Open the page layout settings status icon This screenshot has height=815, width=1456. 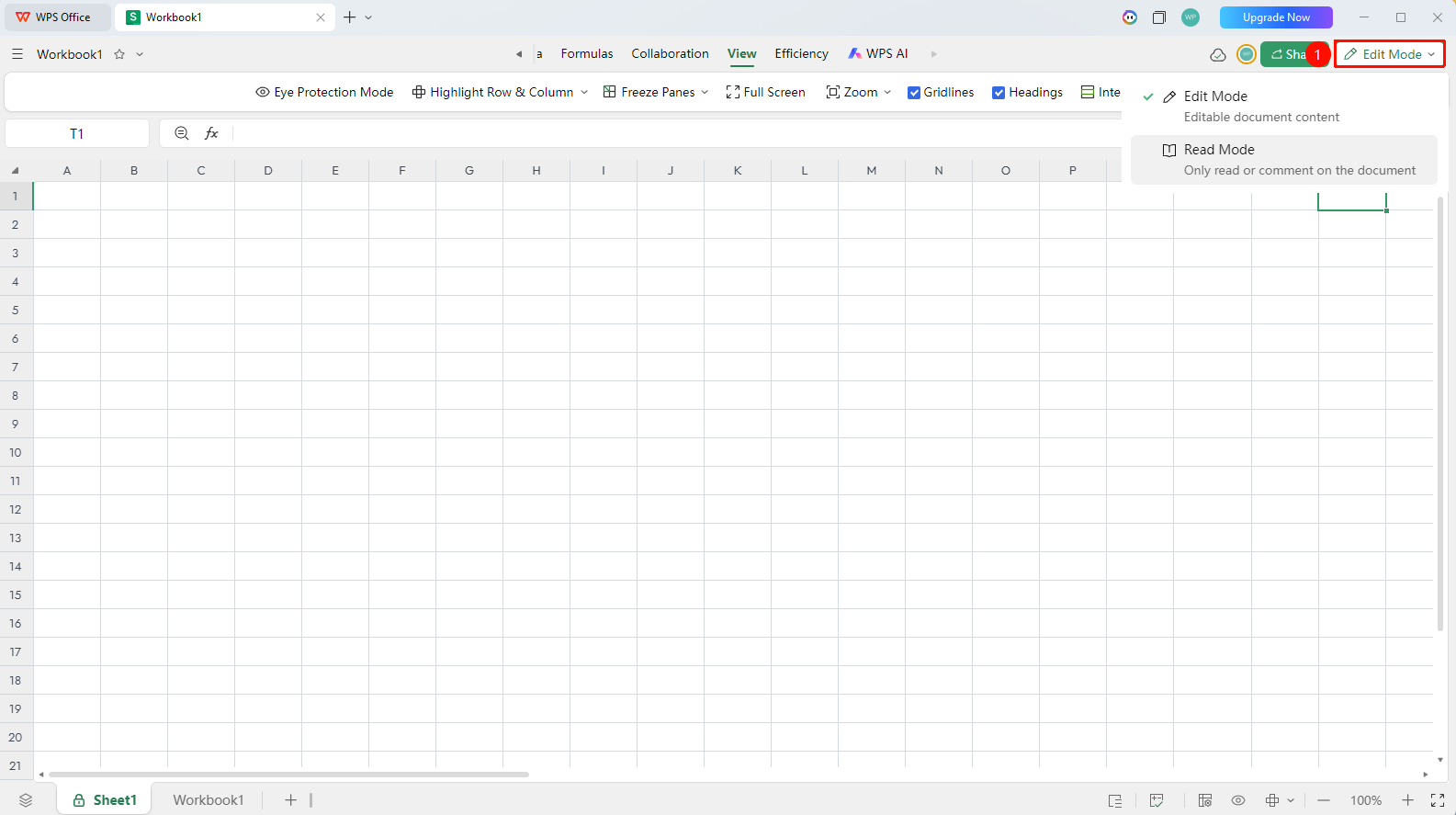[x=1205, y=800]
